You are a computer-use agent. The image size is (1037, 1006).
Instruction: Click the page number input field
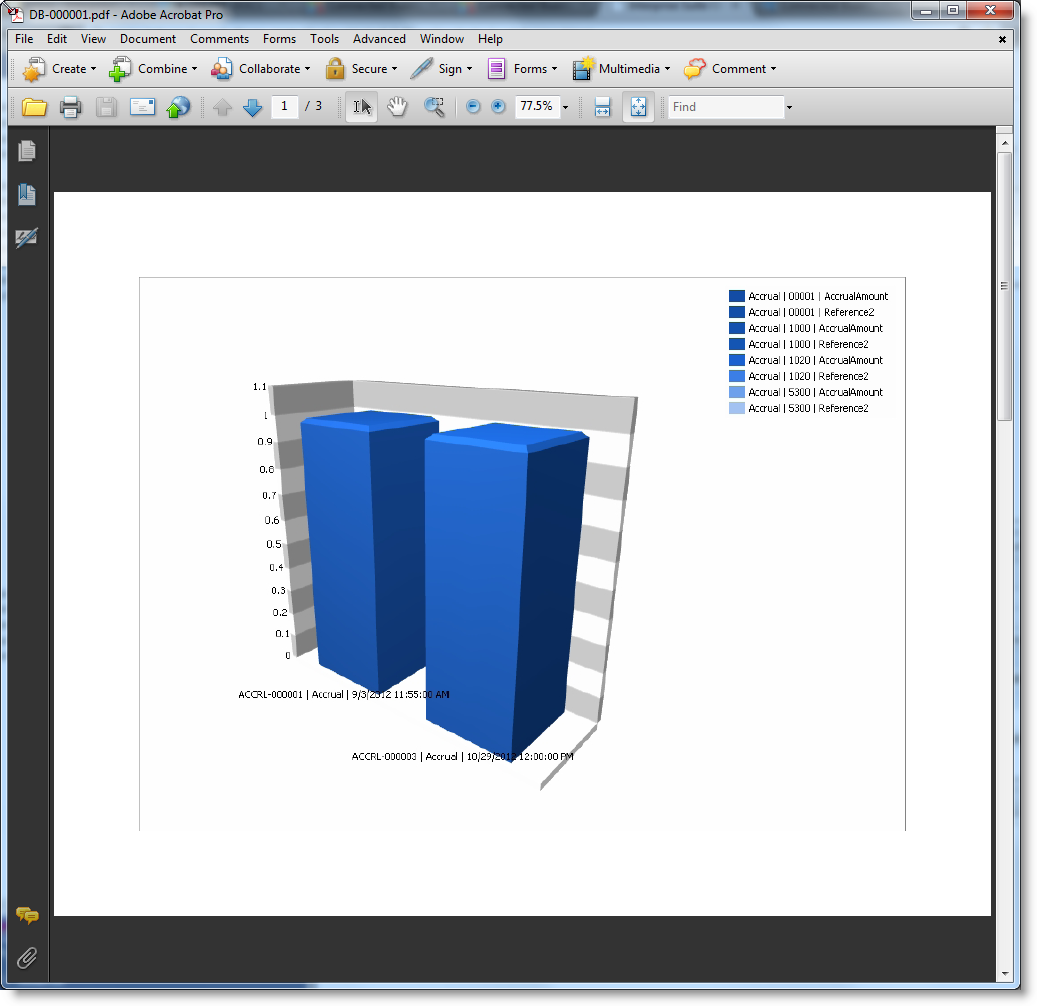pos(285,106)
